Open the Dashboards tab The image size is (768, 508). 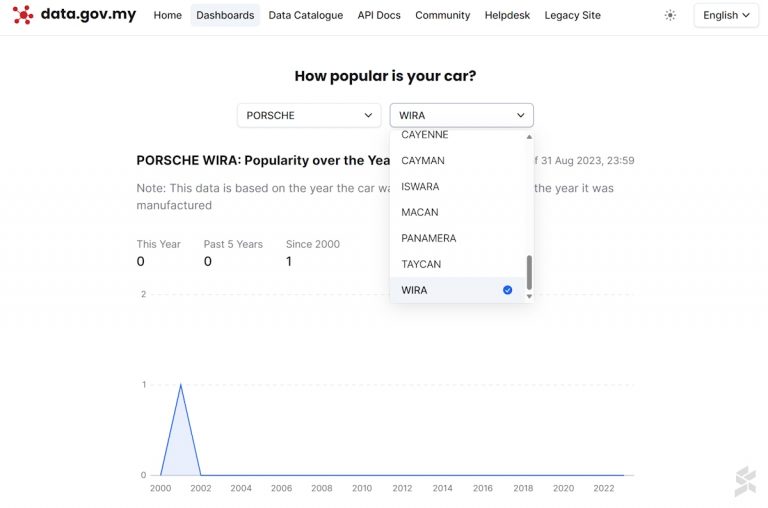225,16
